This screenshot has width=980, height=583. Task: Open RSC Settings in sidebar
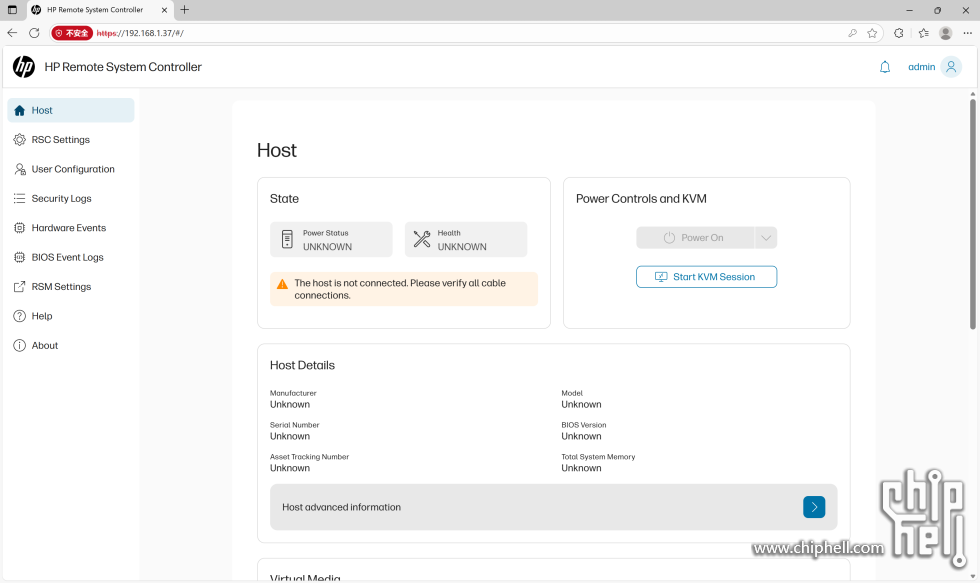click(60, 140)
